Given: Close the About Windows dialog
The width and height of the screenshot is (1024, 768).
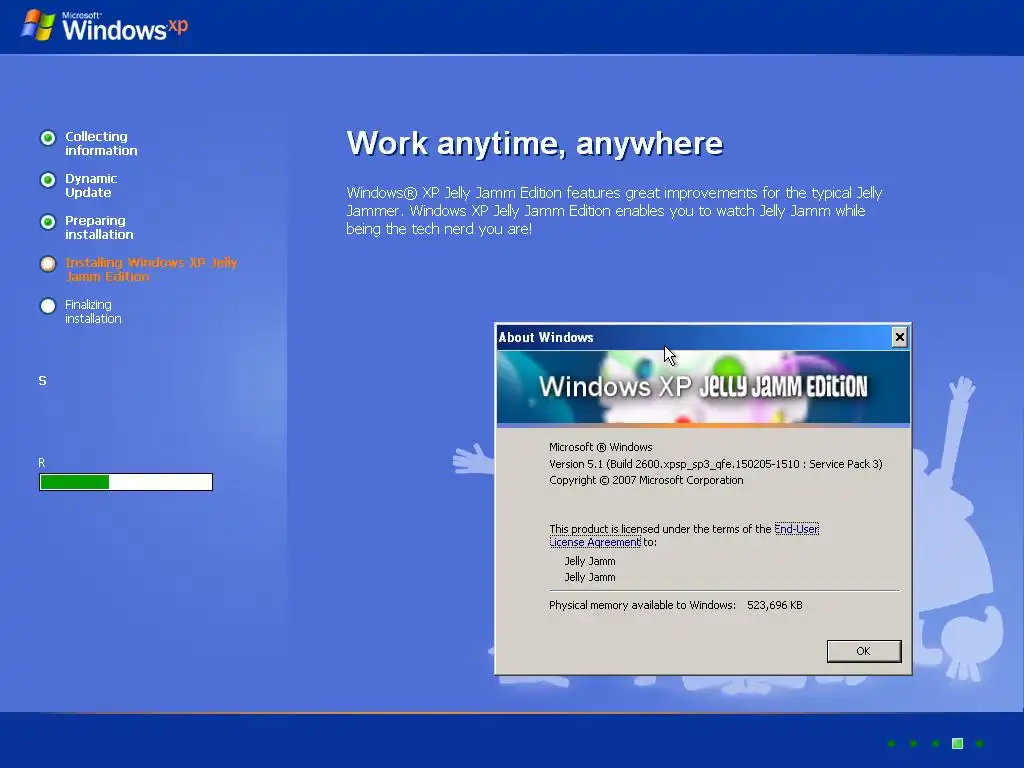Looking at the screenshot, I should coord(899,337).
